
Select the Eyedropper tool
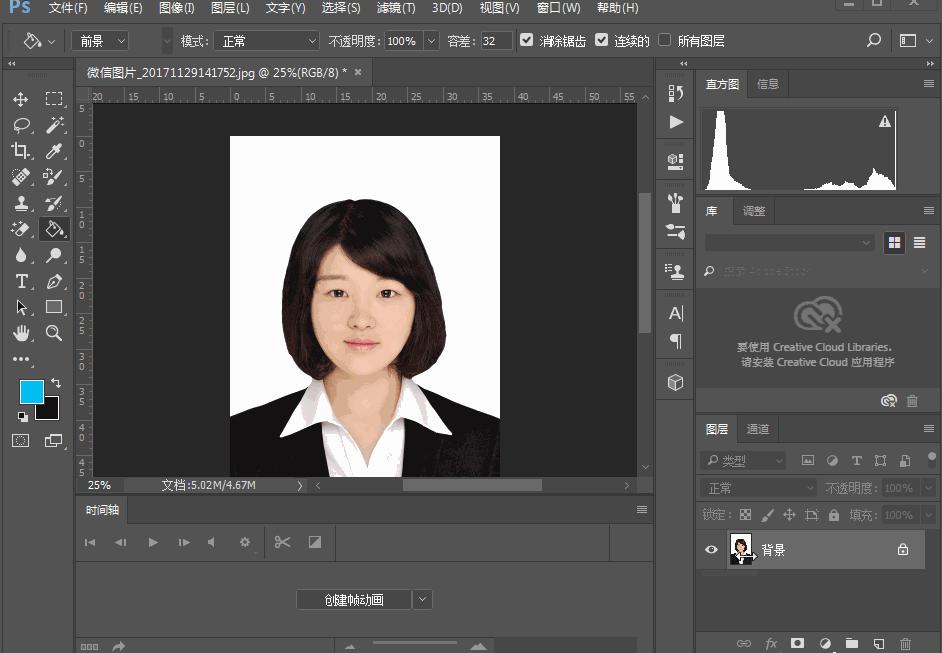[53, 151]
